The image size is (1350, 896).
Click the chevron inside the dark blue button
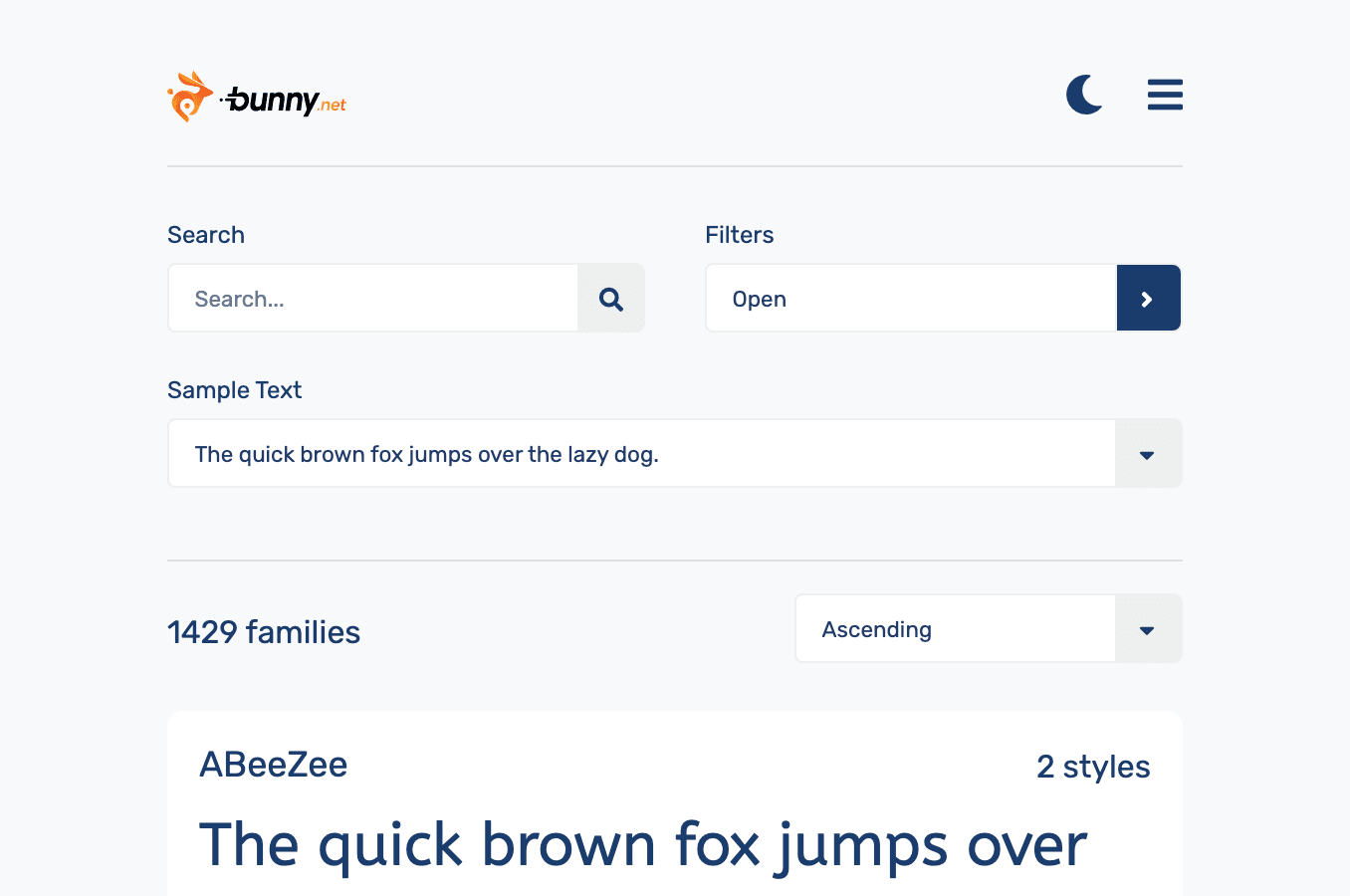pos(1149,298)
